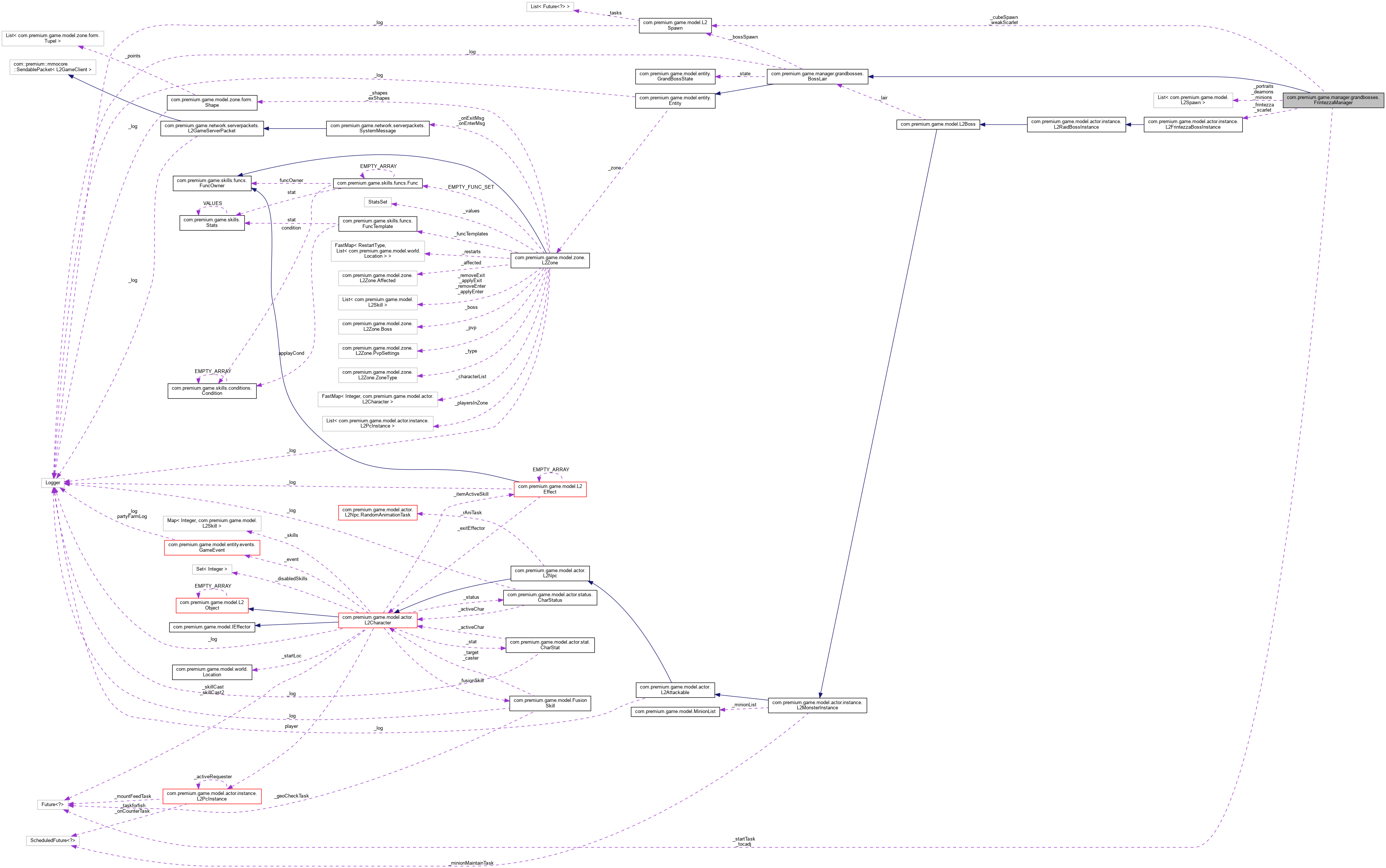Open the skills.conditions.Condition node
The image size is (1386, 868).
tap(211, 391)
